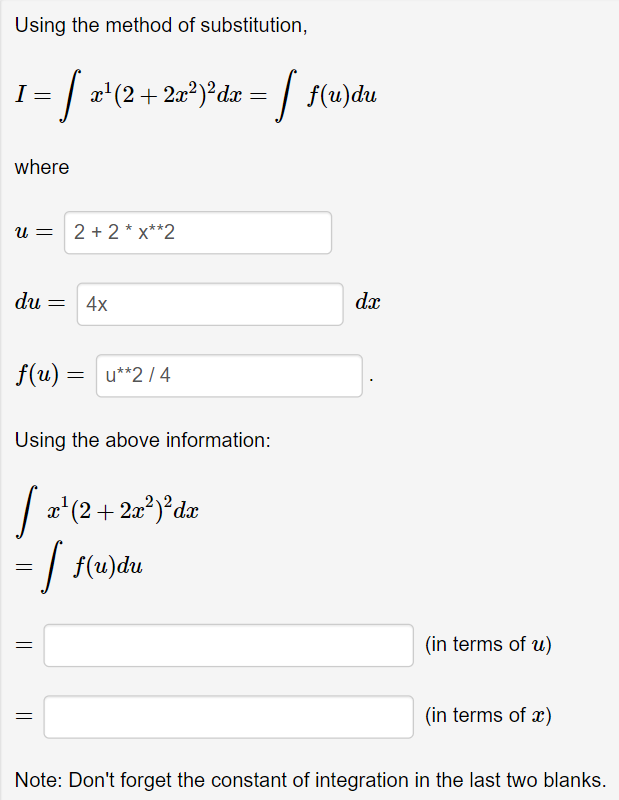Focus the empty box next to first equals sign
This screenshot has width=619, height=800.
pyautogui.click(x=227, y=645)
